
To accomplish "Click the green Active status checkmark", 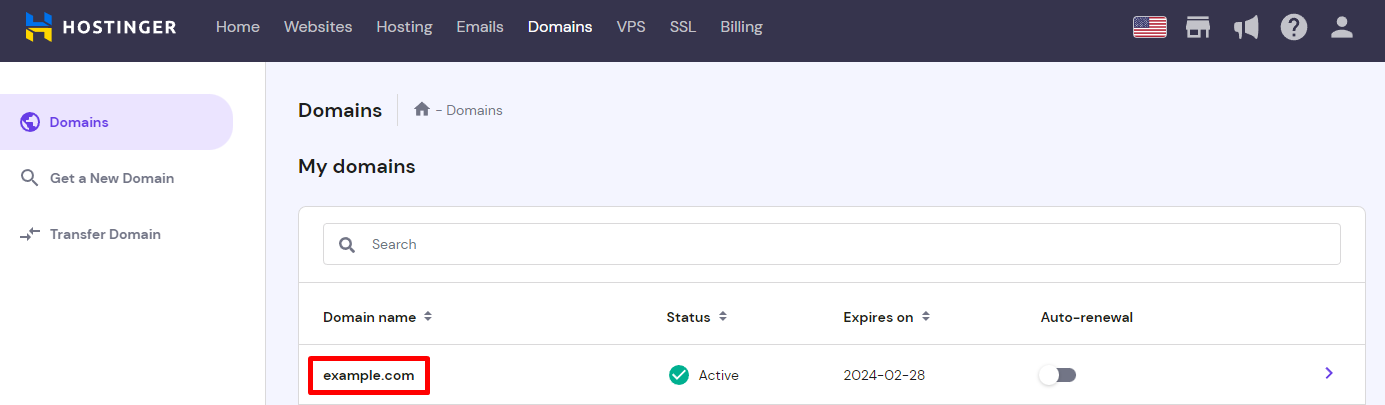I will pos(679,375).
